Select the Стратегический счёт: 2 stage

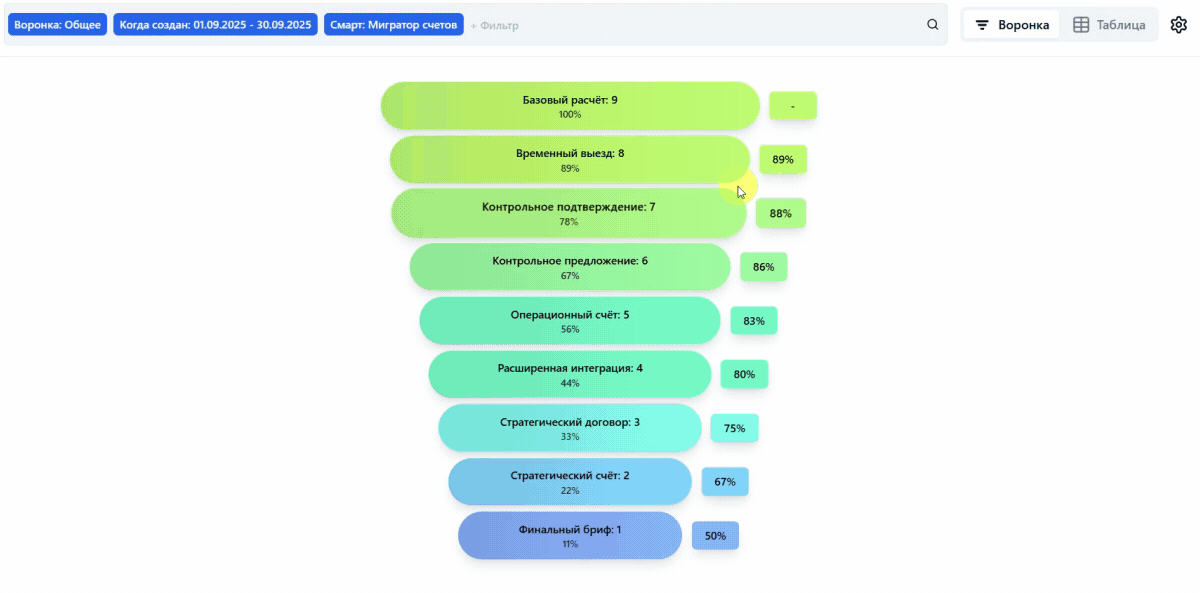point(570,482)
